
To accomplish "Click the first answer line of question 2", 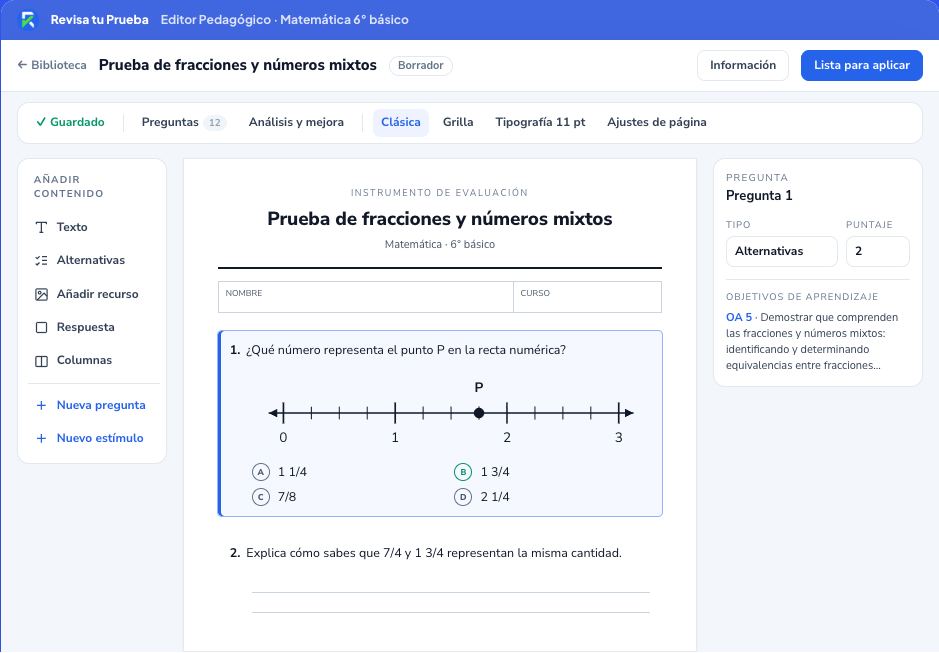I will [451, 592].
